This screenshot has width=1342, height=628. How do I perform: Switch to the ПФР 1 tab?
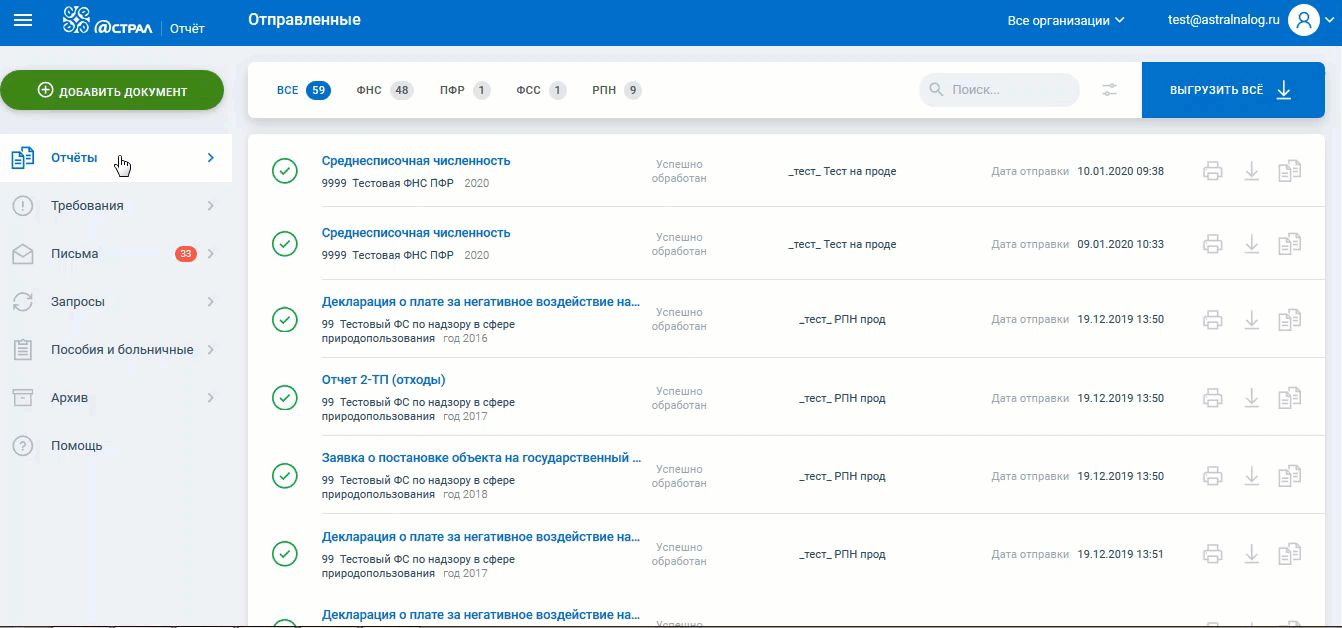465,90
